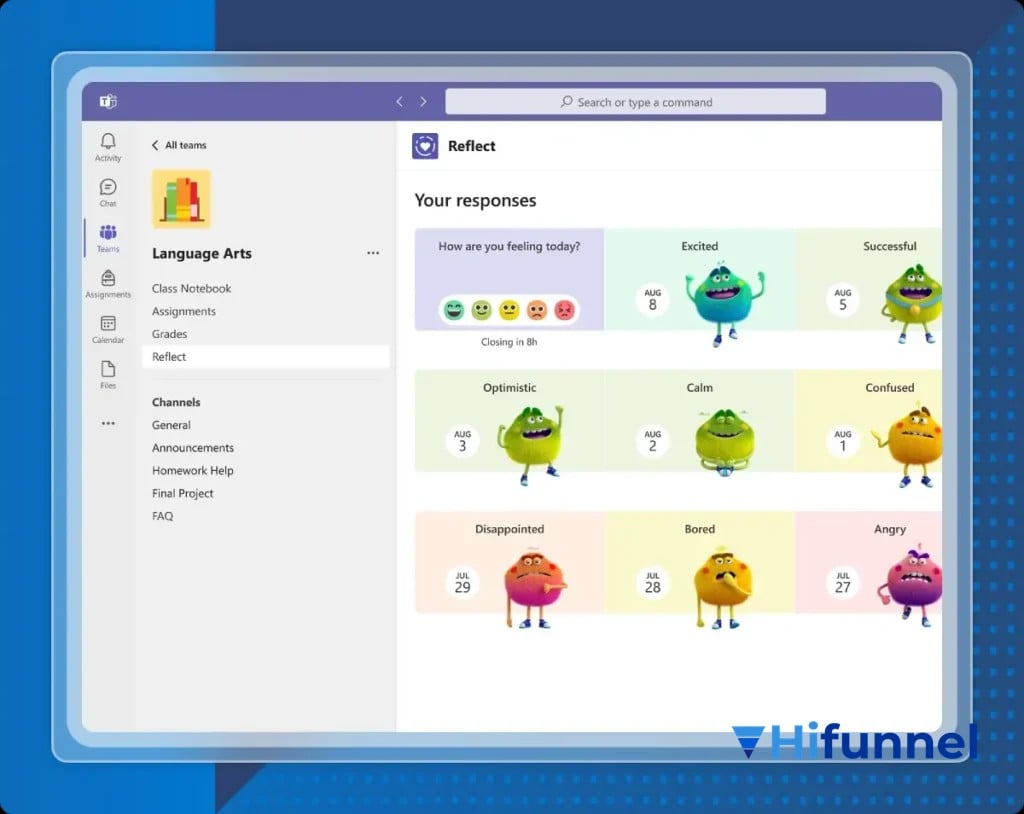Open the Homework Help channel
This screenshot has width=1024, height=814.
tap(193, 470)
